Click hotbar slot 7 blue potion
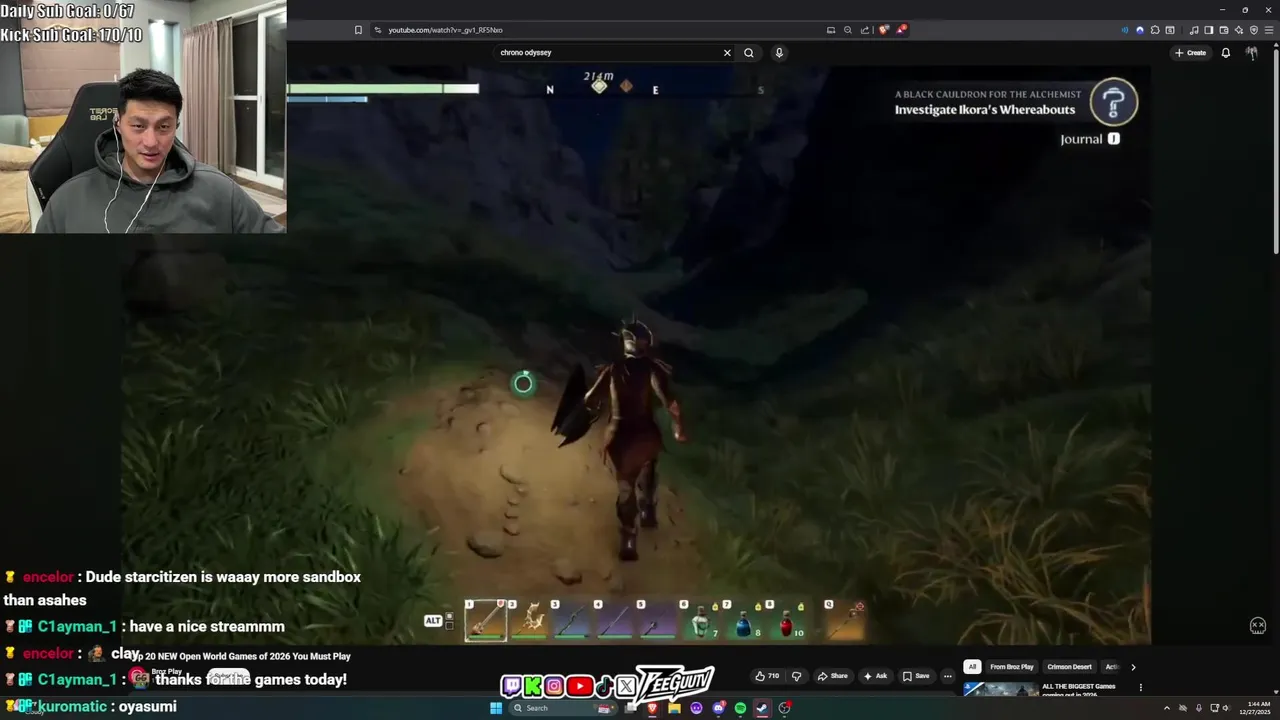This screenshot has height=720, width=1280. 744,621
